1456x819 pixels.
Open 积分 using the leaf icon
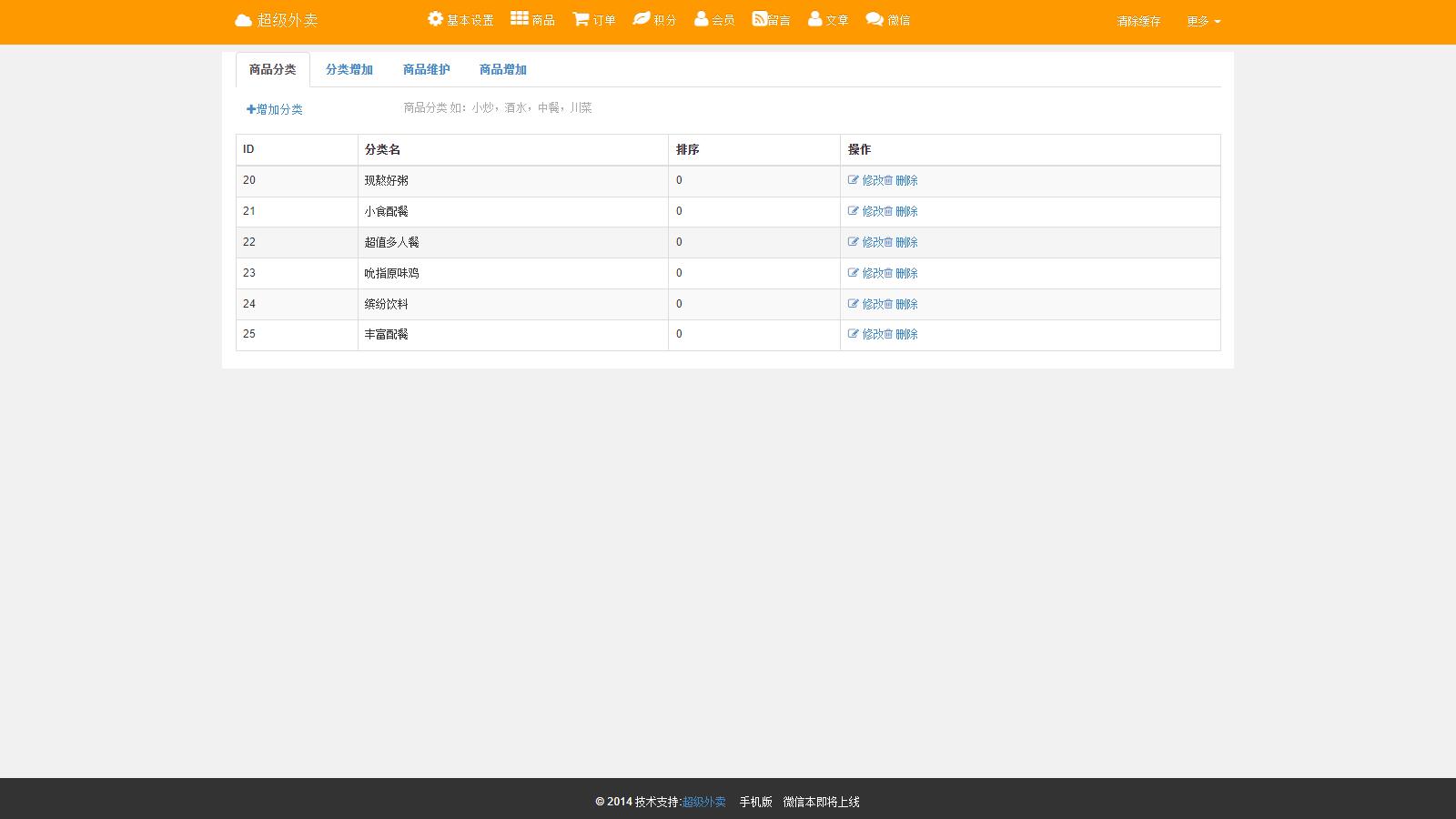click(642, 19)
